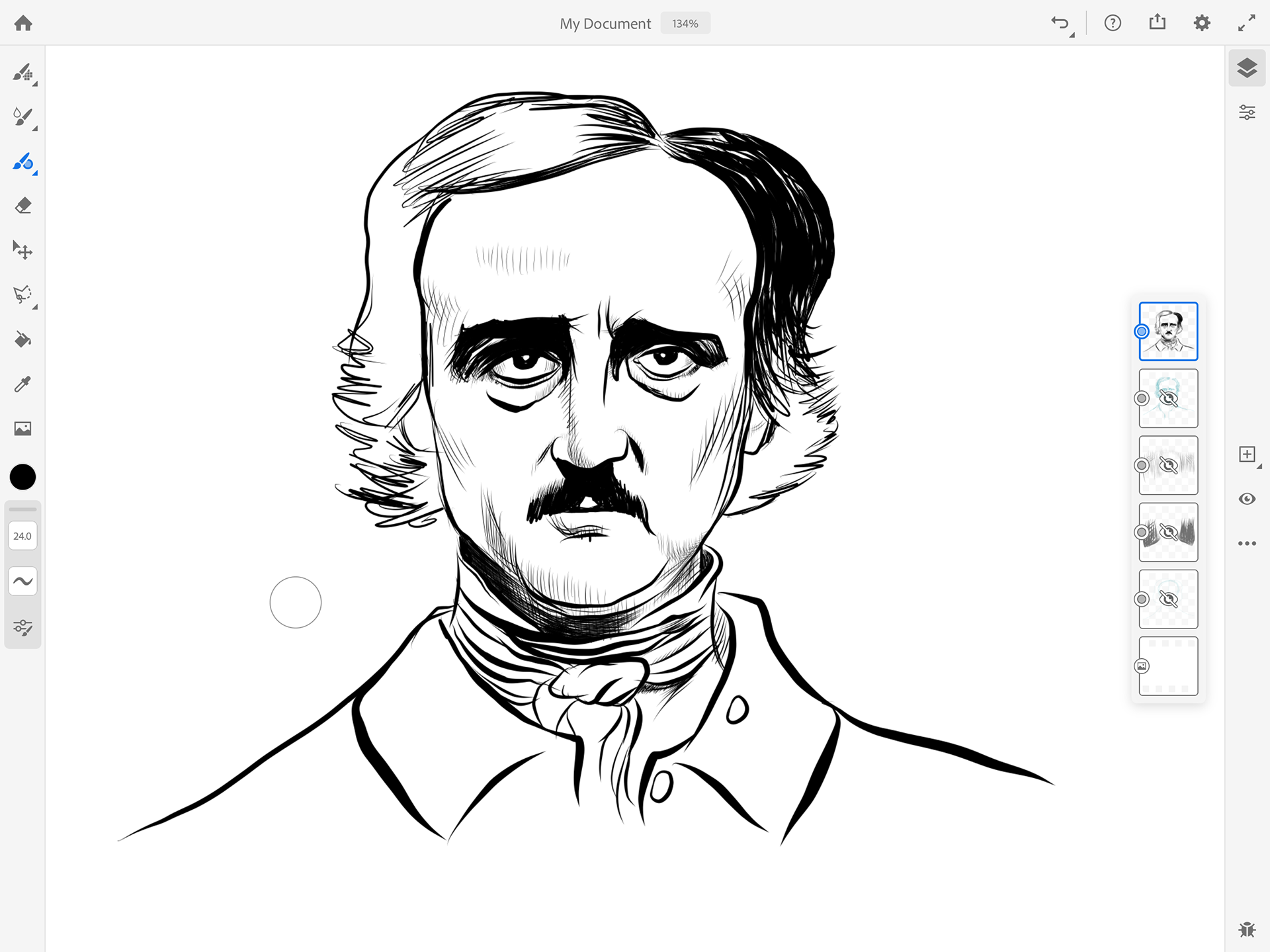Activate the transform move tool
Screen dimensions: 1270x952
(x=22, y=250)
